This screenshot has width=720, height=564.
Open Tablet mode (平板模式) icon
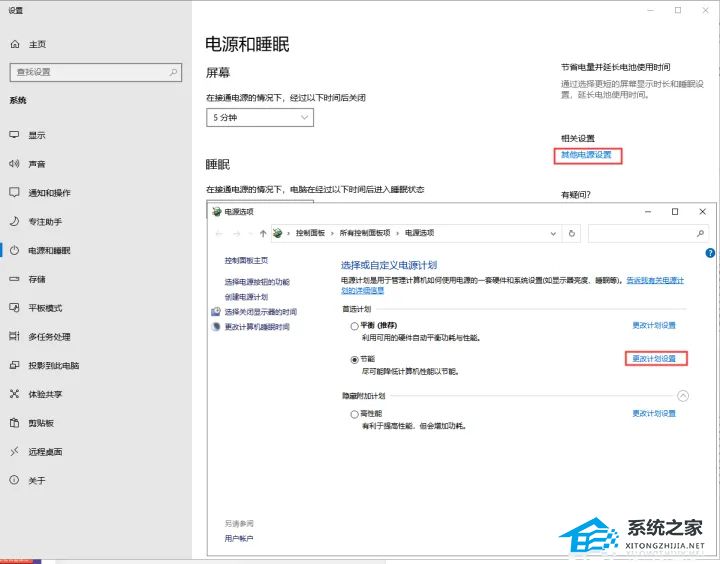click(x=15, y=307)
